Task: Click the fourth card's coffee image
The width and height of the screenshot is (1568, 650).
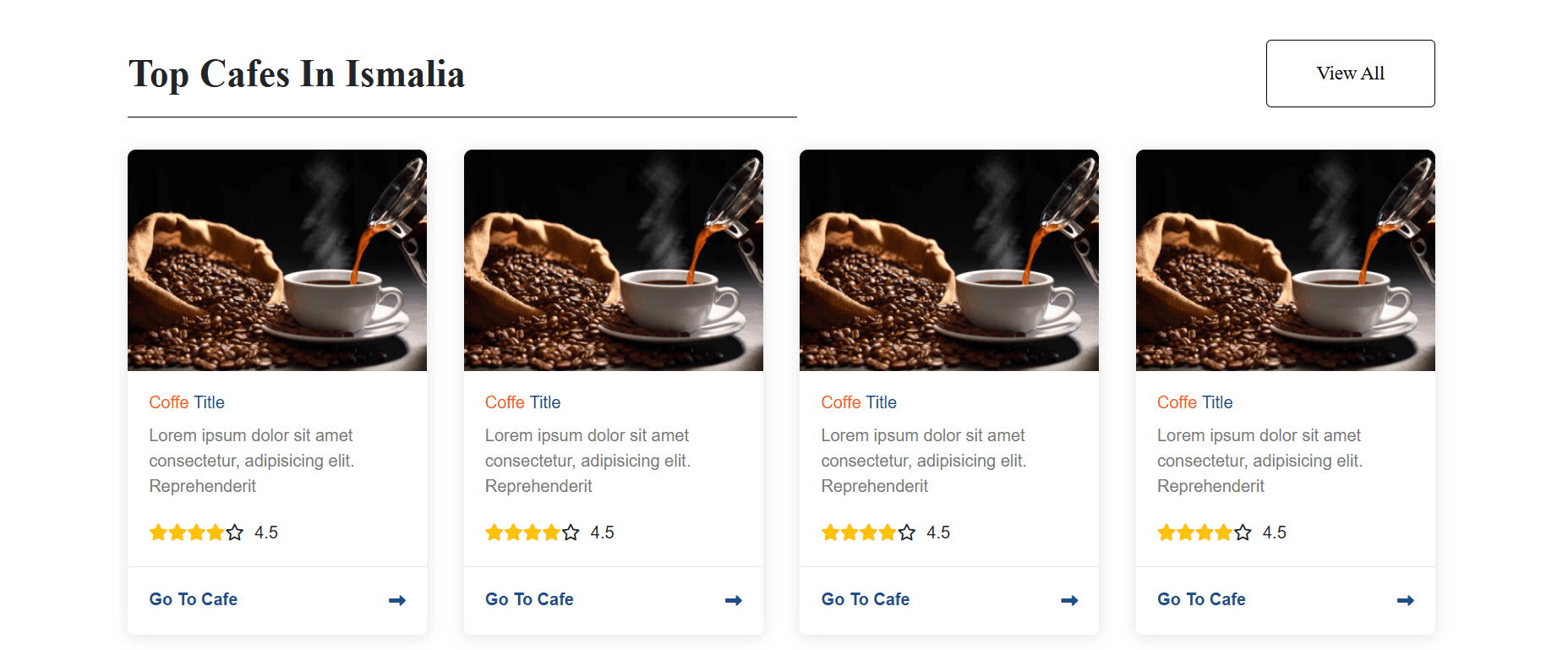Action: coord(1286,260)
